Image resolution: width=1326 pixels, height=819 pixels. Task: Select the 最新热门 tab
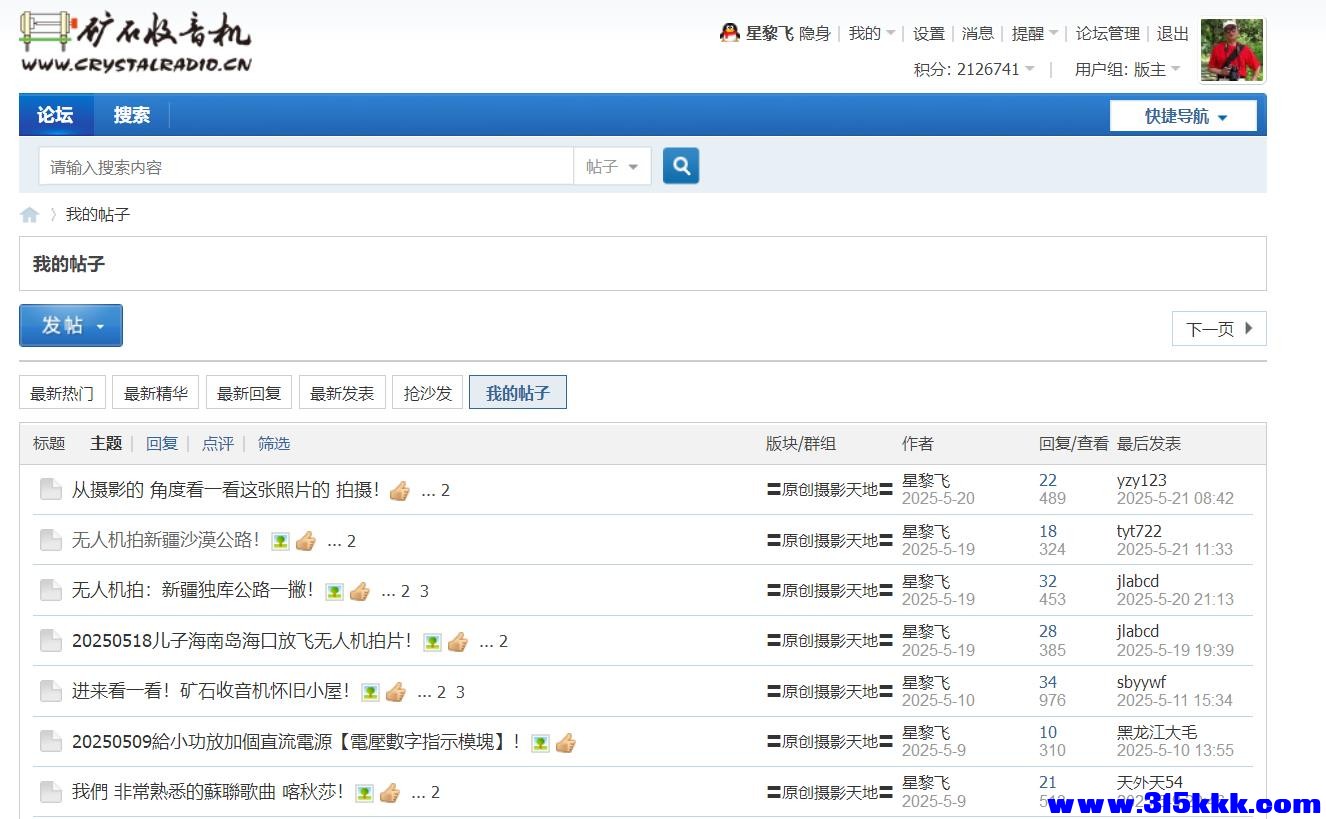click(62, 392)
